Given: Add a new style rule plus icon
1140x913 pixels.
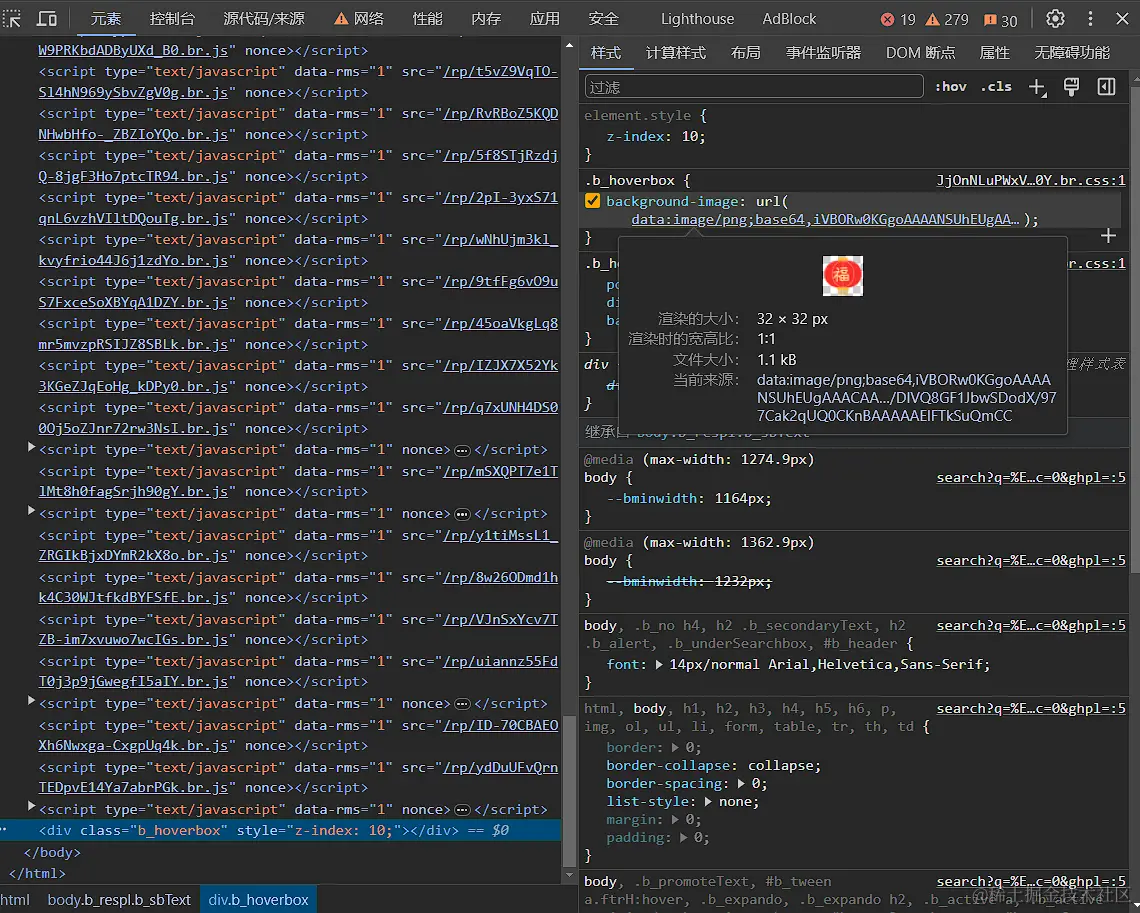Looking at the screenshot, I should (1037, 87).
